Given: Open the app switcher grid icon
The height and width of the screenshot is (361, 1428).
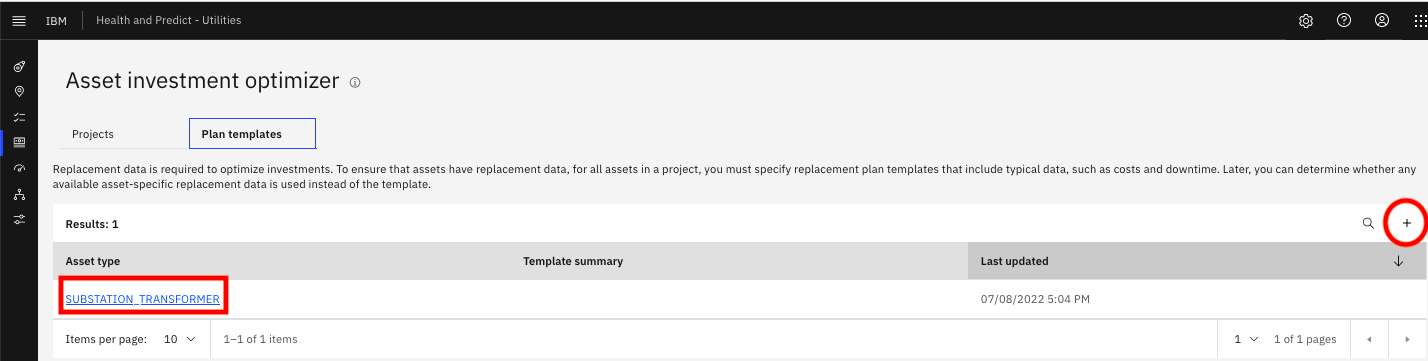Looking at the screenshot, I should (1420, 20).
